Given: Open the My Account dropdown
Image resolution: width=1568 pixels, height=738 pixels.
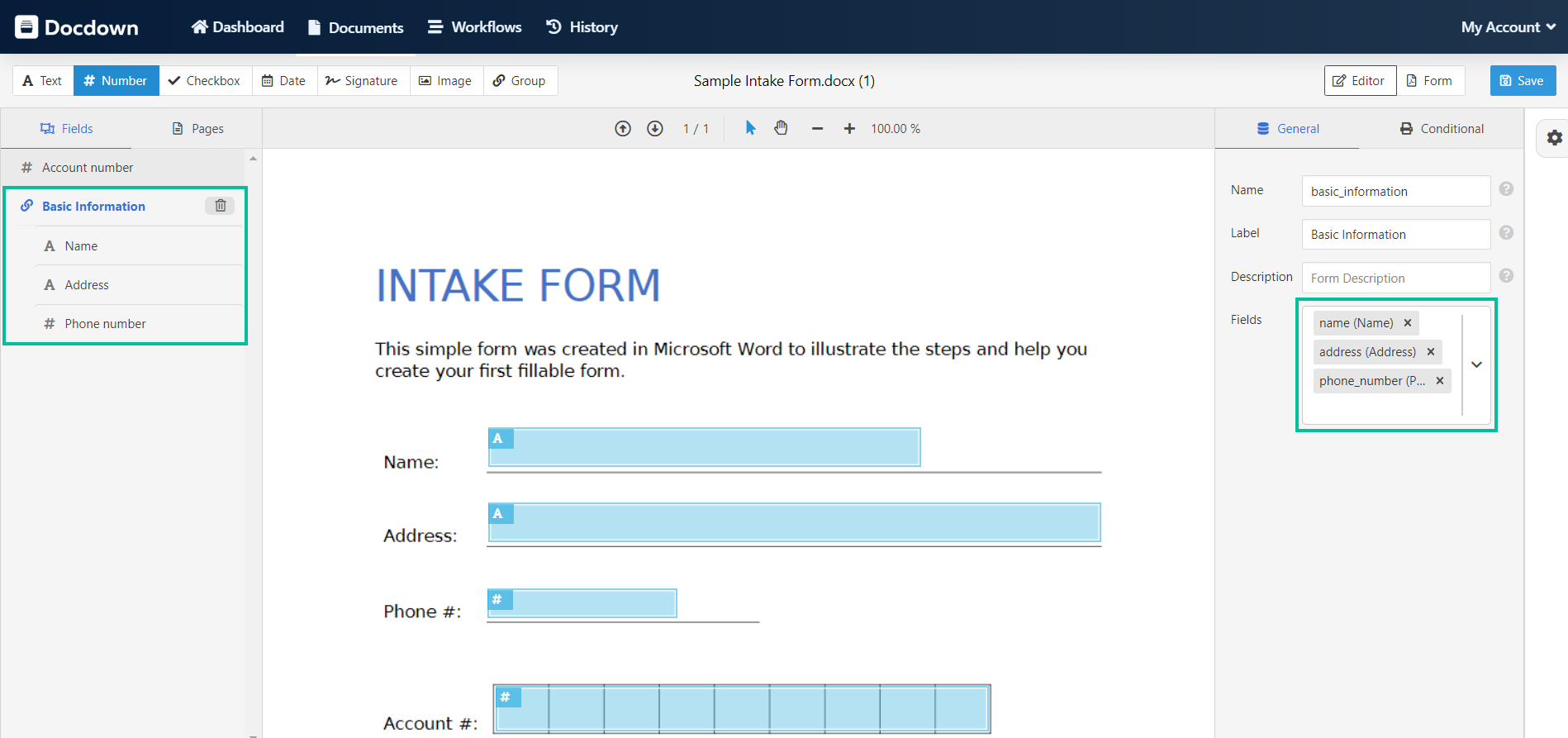Looking at the screenshot, I should coord(1508,27).
